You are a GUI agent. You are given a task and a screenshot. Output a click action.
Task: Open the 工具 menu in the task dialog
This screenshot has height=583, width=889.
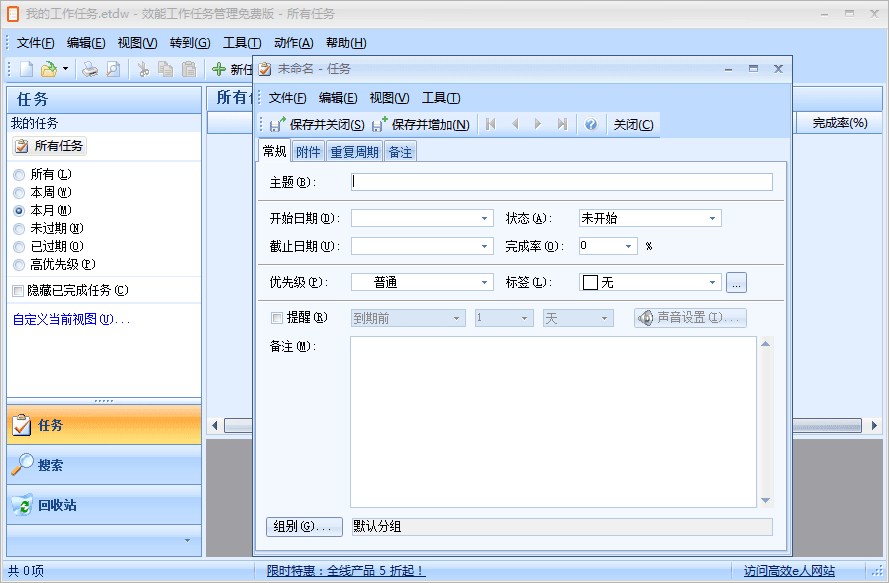(438, 97)
